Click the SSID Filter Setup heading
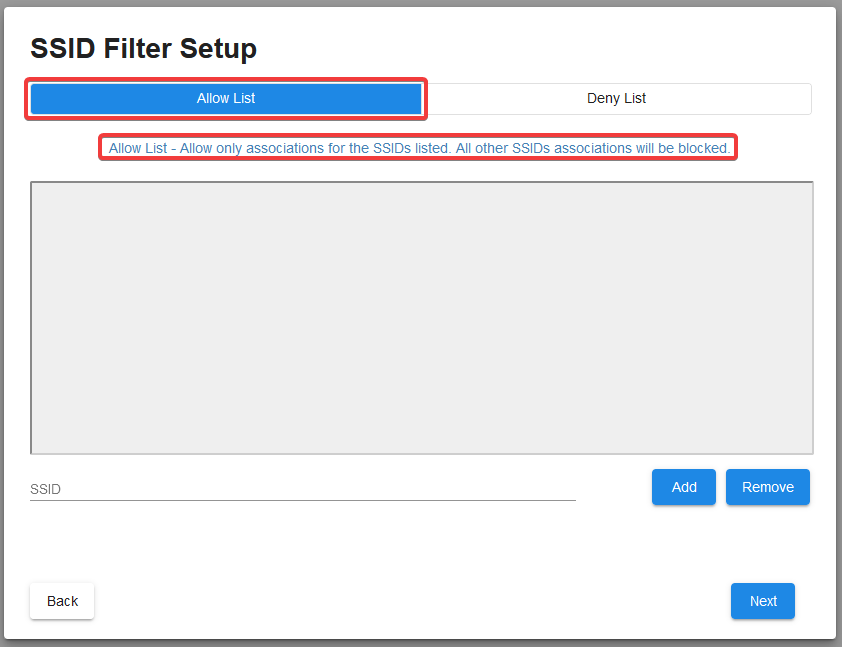Viewport: 842px width, 647px height. click(x=143, y=48)
